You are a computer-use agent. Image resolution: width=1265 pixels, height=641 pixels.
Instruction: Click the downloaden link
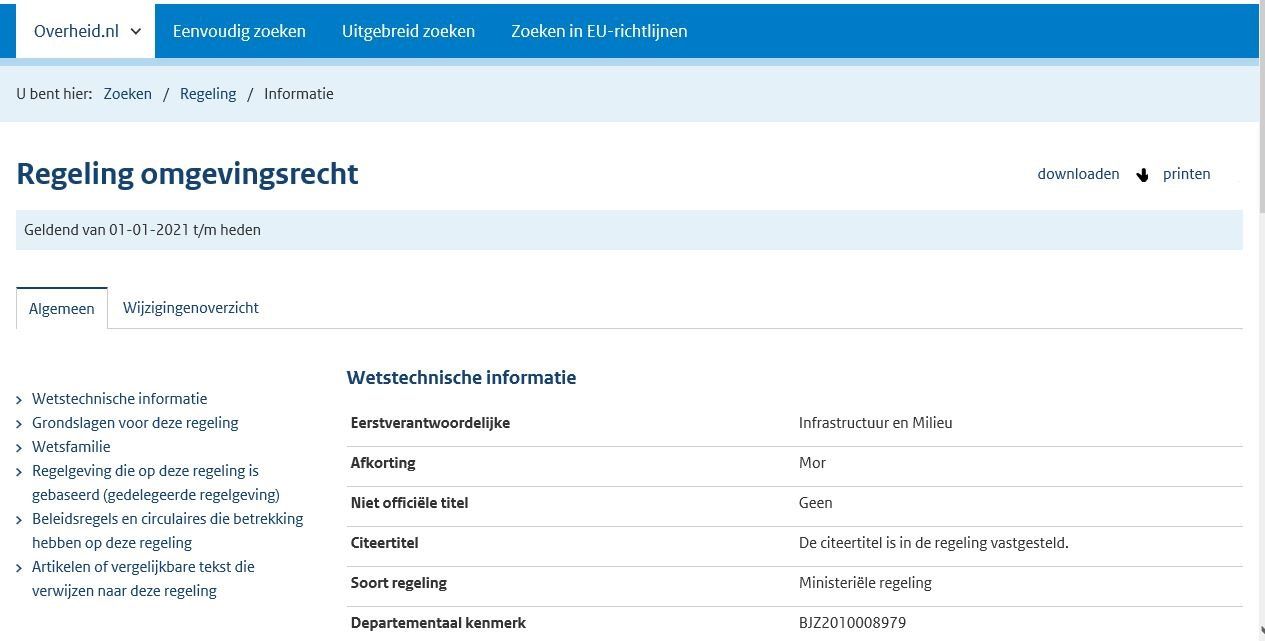(x=1078, y=174)
